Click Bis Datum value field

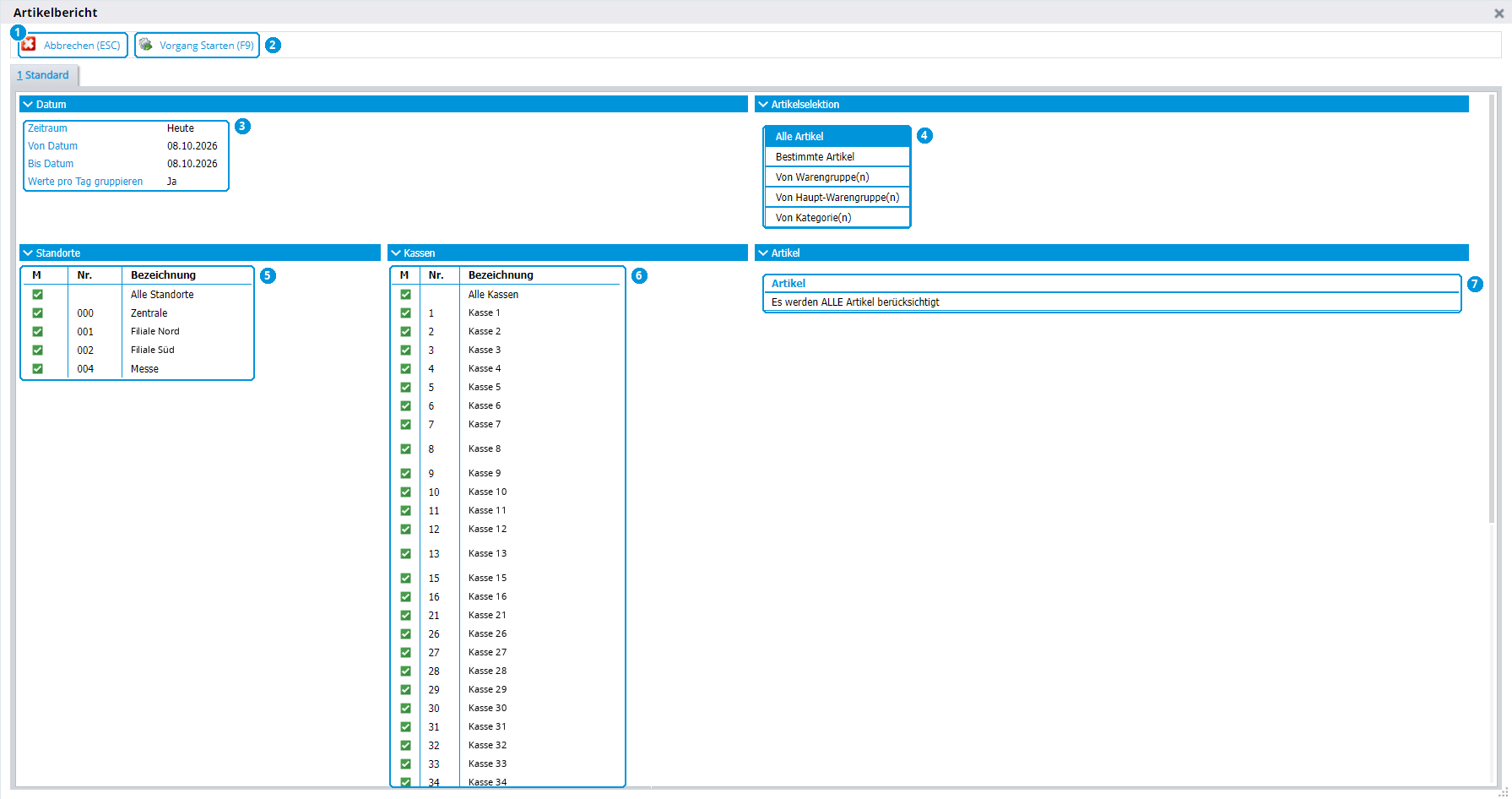click(x=192, y=164)
